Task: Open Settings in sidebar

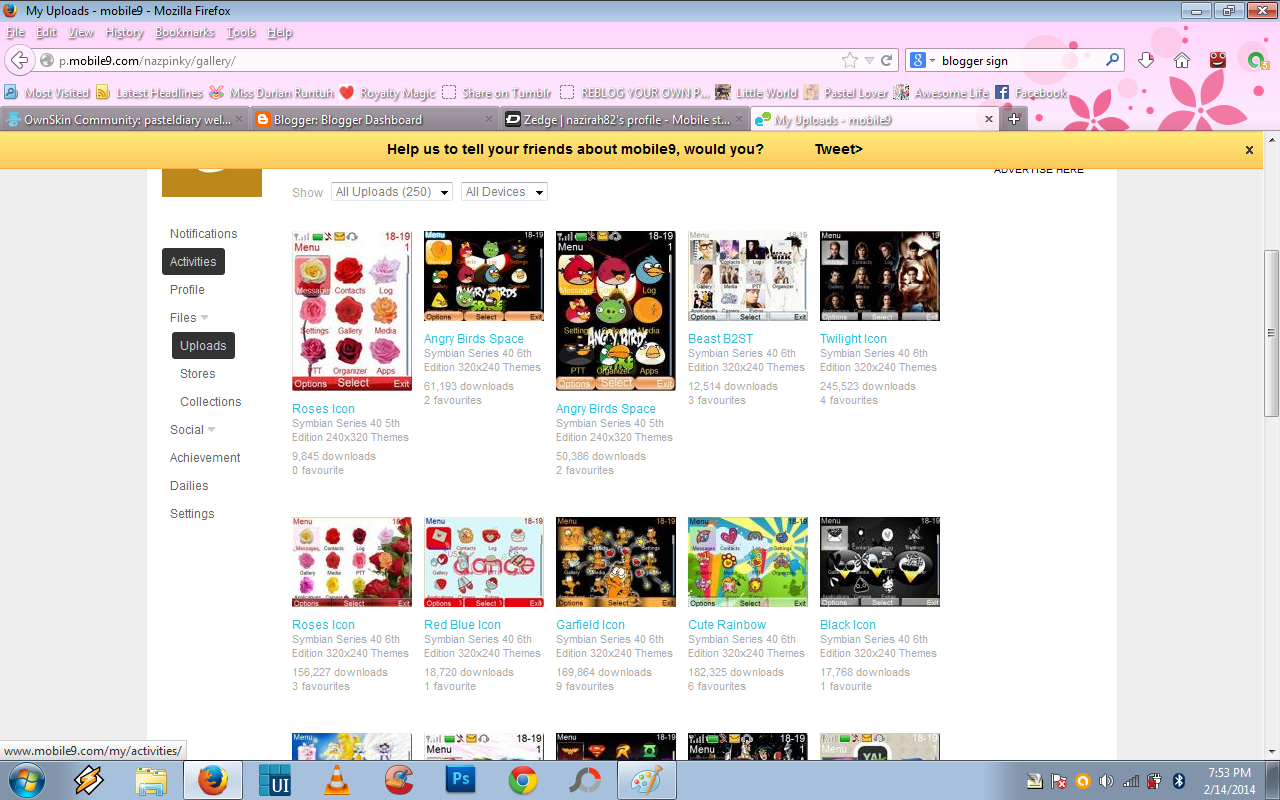Action: coord(192,514)
